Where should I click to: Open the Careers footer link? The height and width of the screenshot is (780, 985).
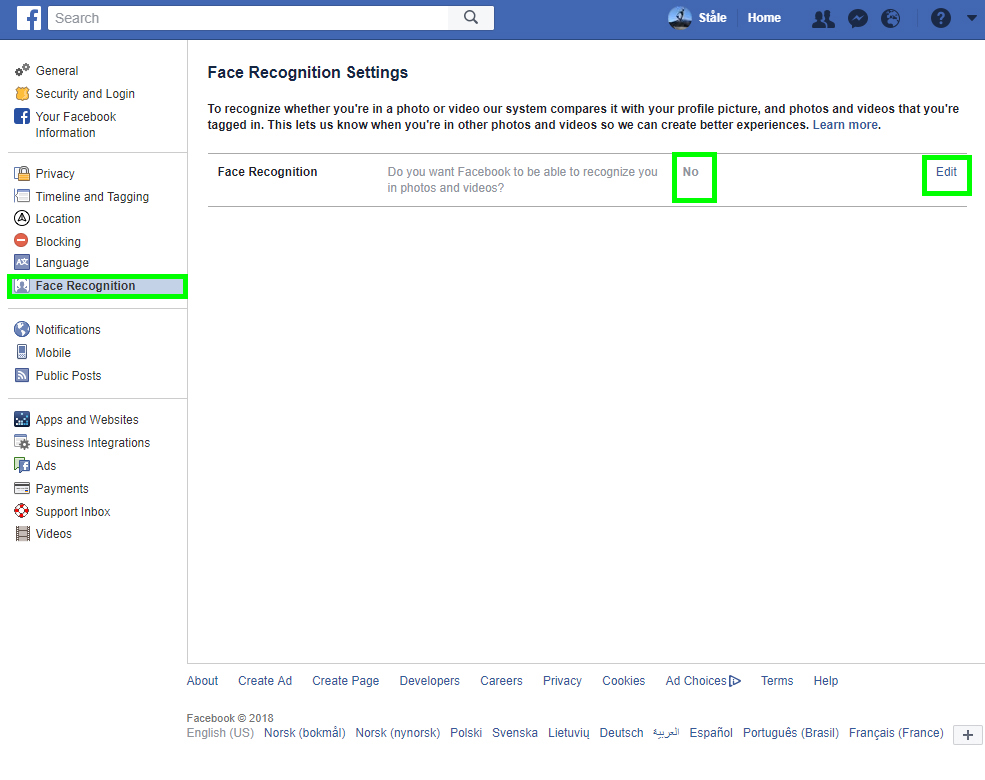(501, 681)
